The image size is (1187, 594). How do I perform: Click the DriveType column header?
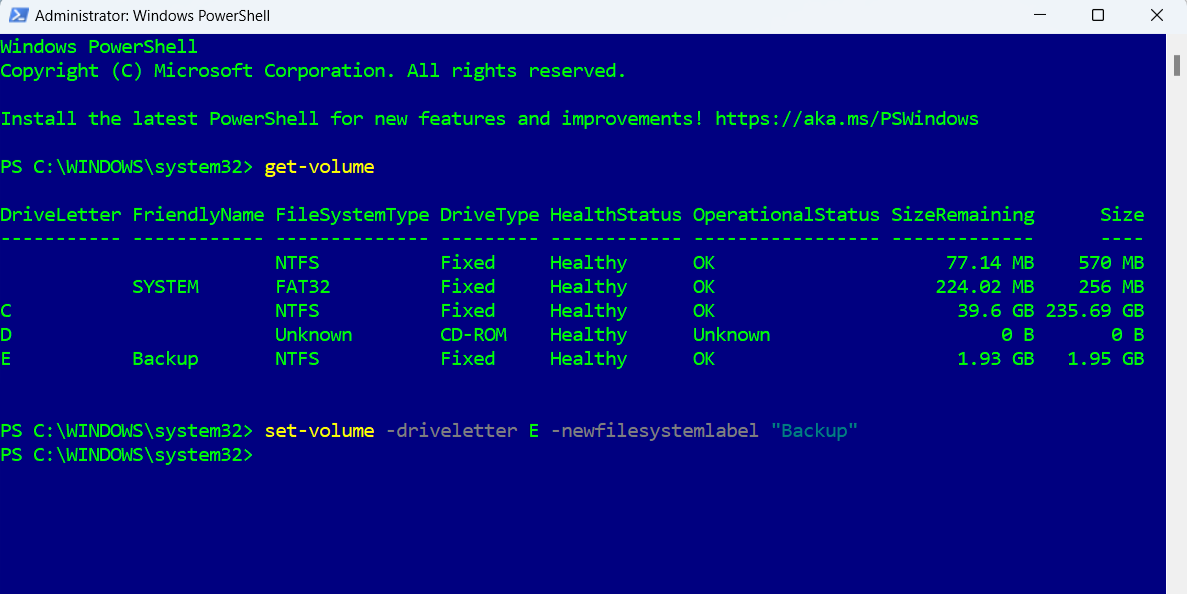tap(490, 215)
